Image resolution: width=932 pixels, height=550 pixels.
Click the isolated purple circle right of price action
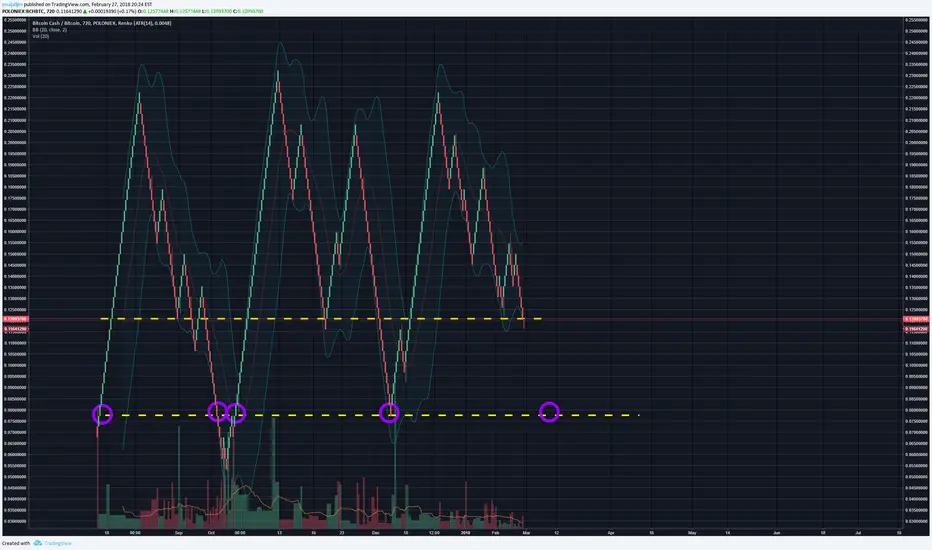click(x=549, y=412)
